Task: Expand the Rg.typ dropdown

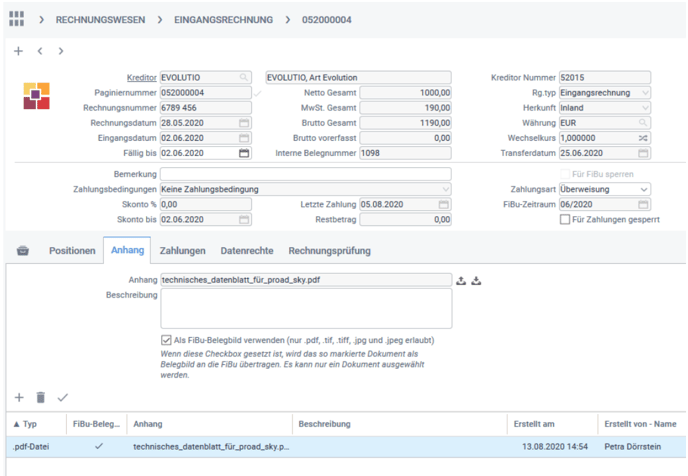Action: 644,93
